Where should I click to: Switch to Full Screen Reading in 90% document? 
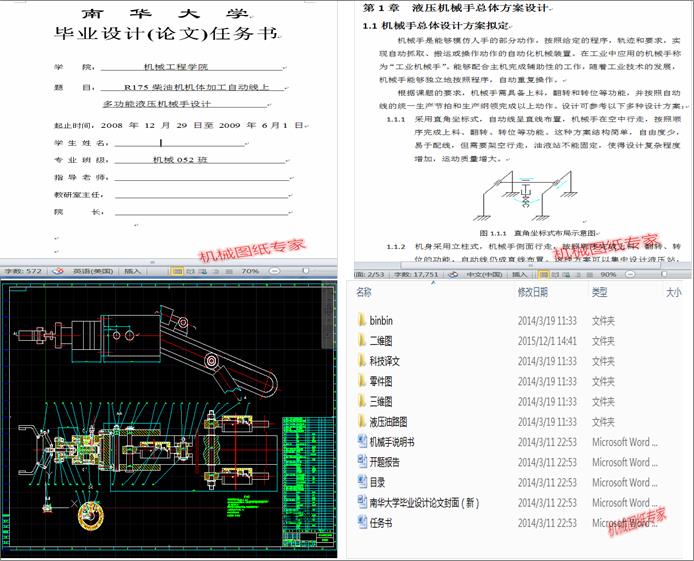[x=556, y=275]
